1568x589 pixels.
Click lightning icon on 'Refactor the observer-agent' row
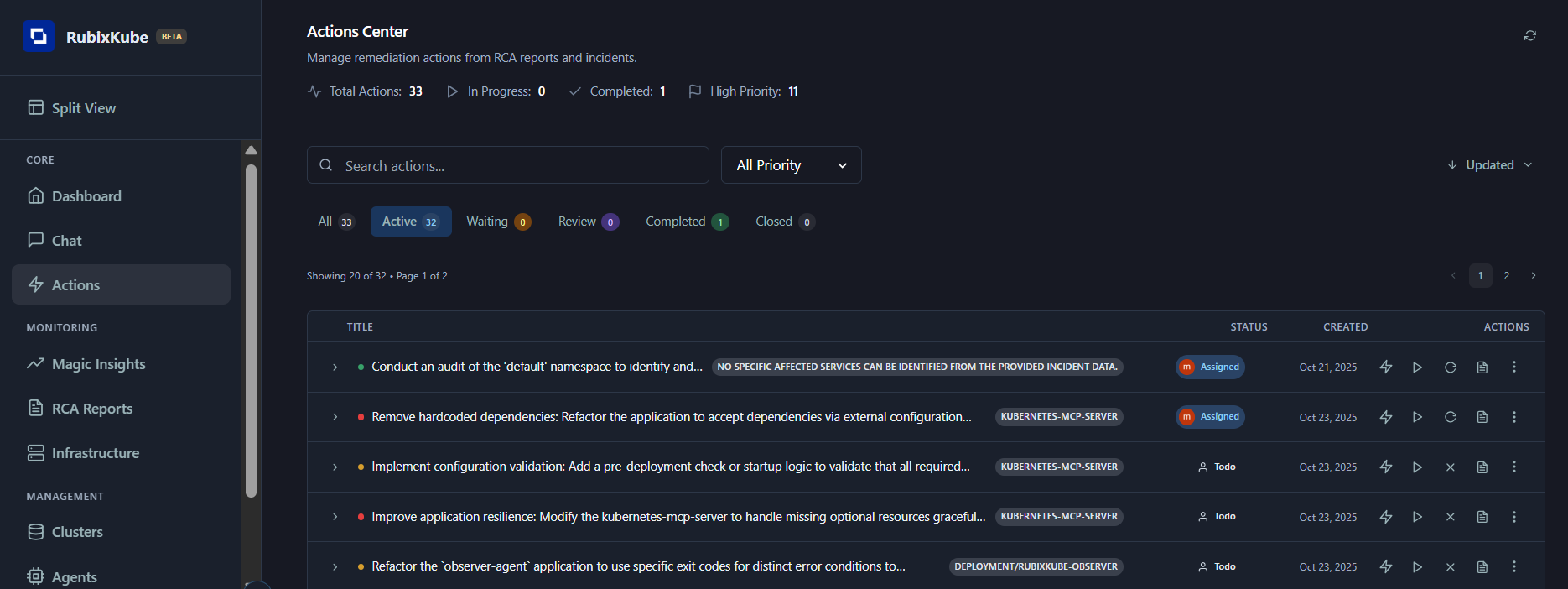(x=1386, y=566)
